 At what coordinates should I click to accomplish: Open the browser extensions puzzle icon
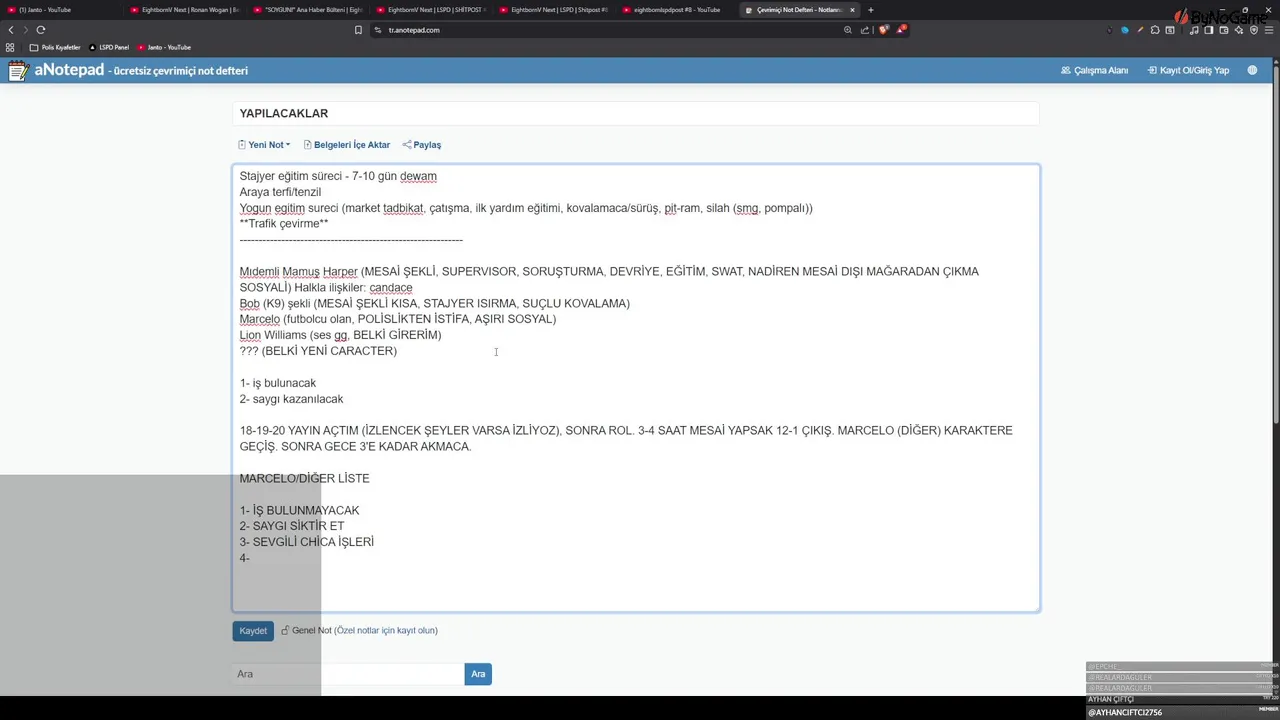tap(1155, 30)
